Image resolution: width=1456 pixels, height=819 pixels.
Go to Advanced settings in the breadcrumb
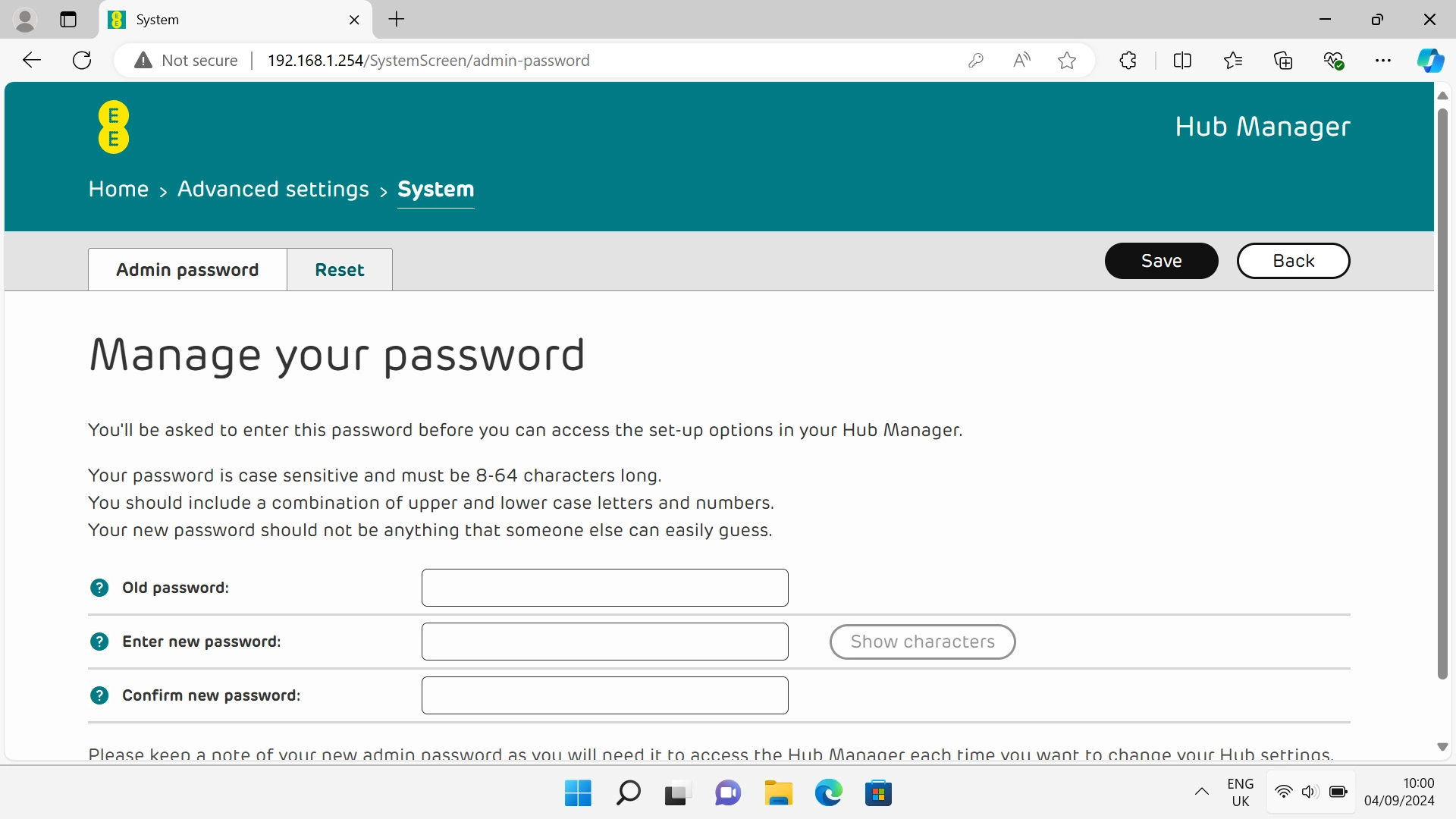click(273, 189)
